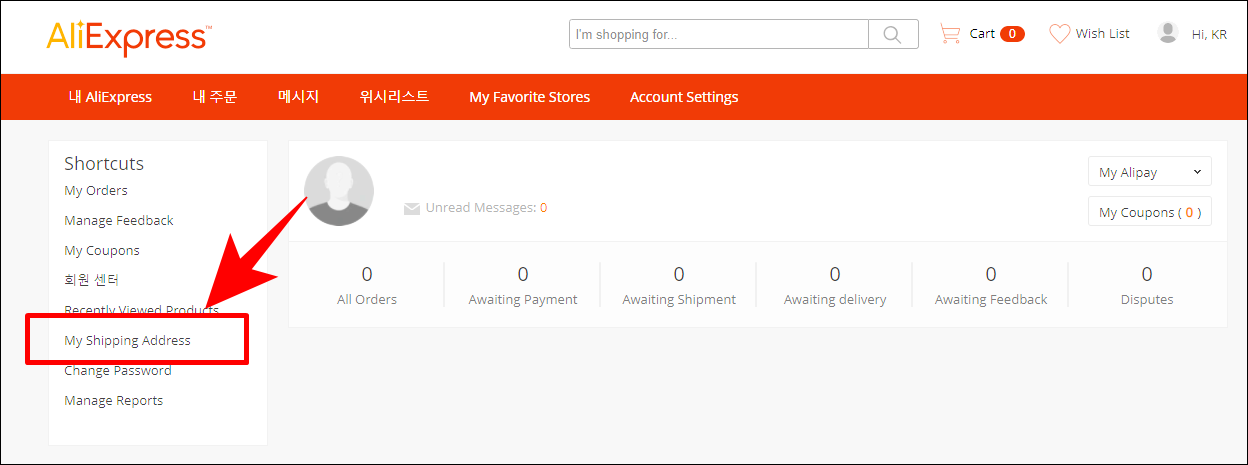Click the Unread Messages envelope icon
This screenshot has width=1248, height=465.
(x=411, y=209)
